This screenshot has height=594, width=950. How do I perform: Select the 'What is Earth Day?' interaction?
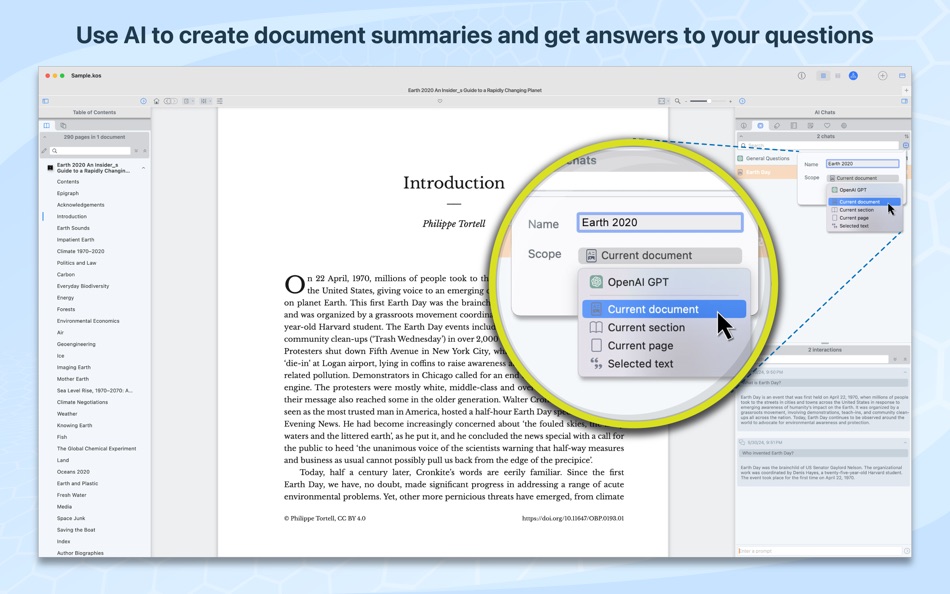(824, 383)
